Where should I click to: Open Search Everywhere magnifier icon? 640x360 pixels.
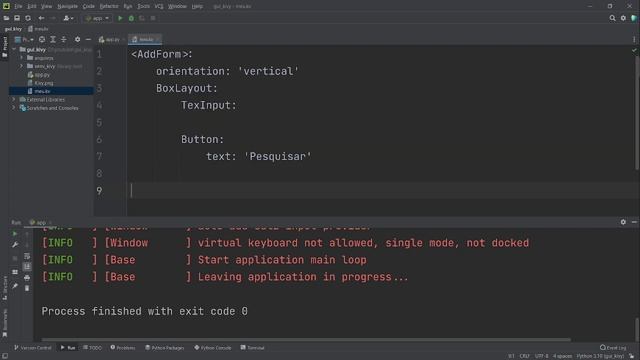(x=612, y=18)
